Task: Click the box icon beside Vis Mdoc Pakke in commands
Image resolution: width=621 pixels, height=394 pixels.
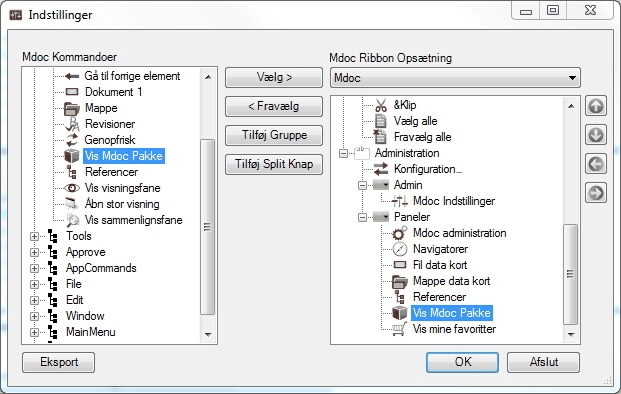Action: coord(72,156)
